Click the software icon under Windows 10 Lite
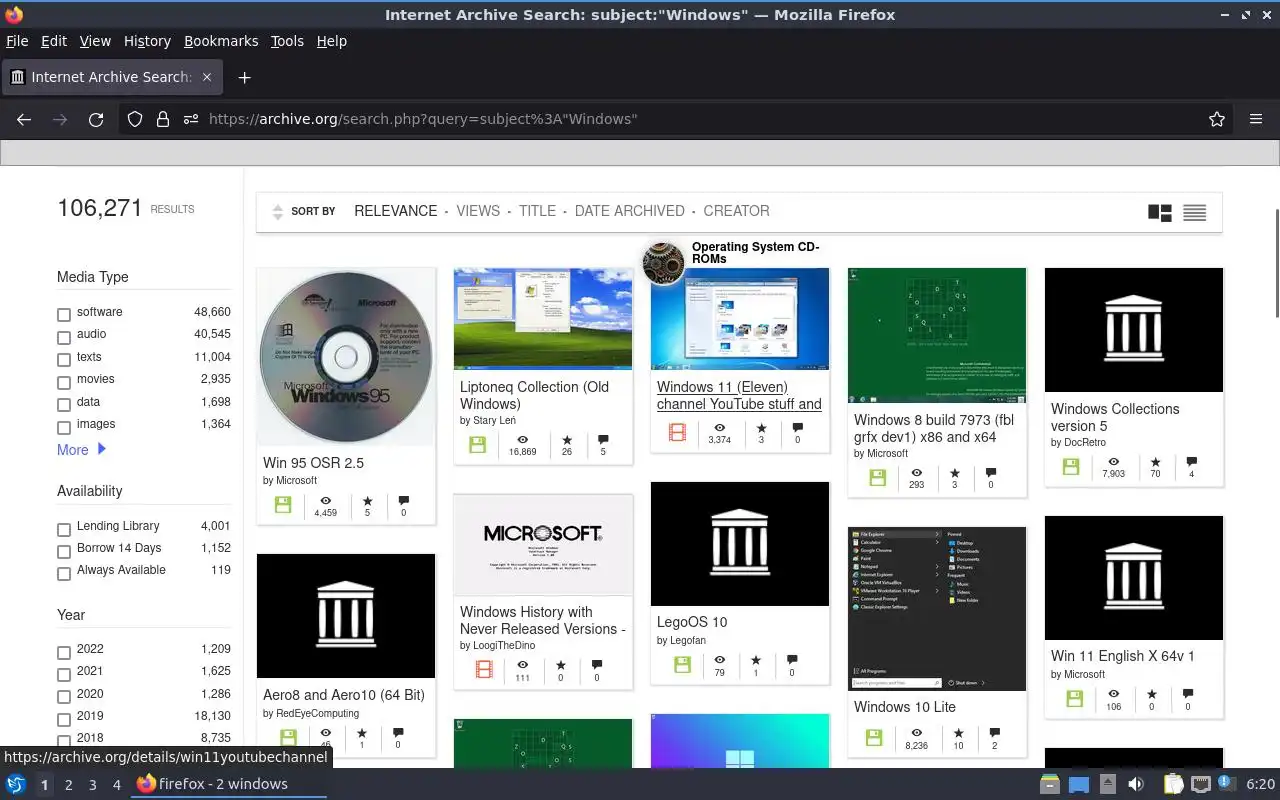This screenshot has height=800, width=1280. [874, 738]
